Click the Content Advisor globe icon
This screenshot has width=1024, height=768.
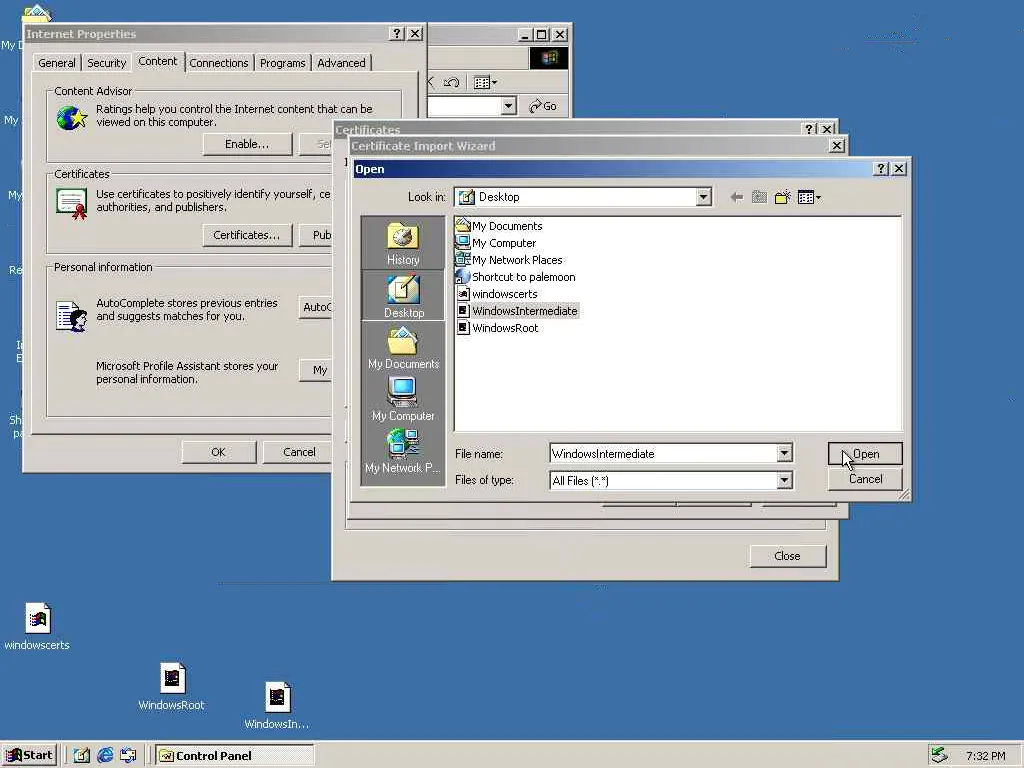[x=72, y=118]
